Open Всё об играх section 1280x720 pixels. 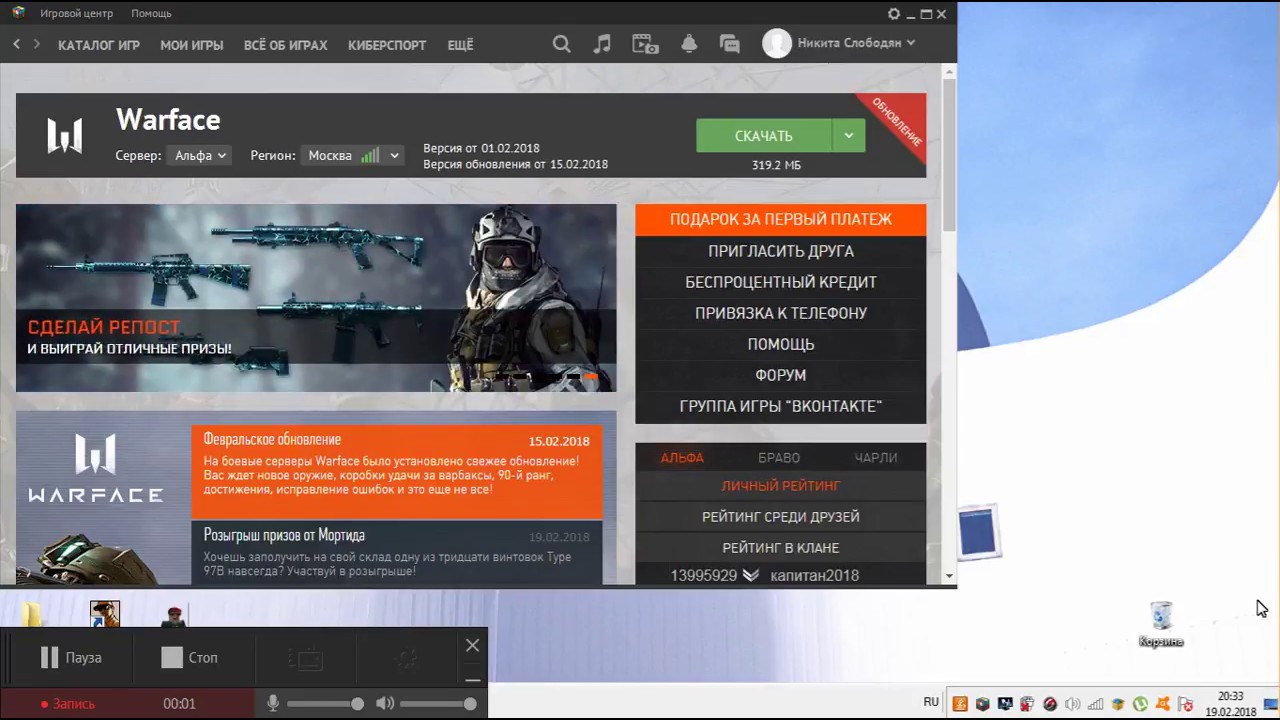coord(286,45)
